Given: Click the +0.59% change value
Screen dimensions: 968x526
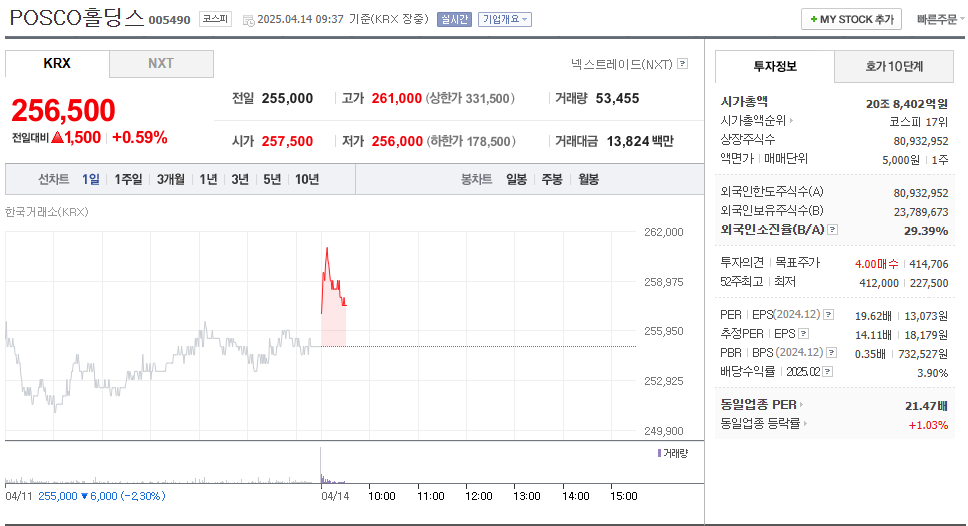Looking at the screenshot, I should 140,137.
